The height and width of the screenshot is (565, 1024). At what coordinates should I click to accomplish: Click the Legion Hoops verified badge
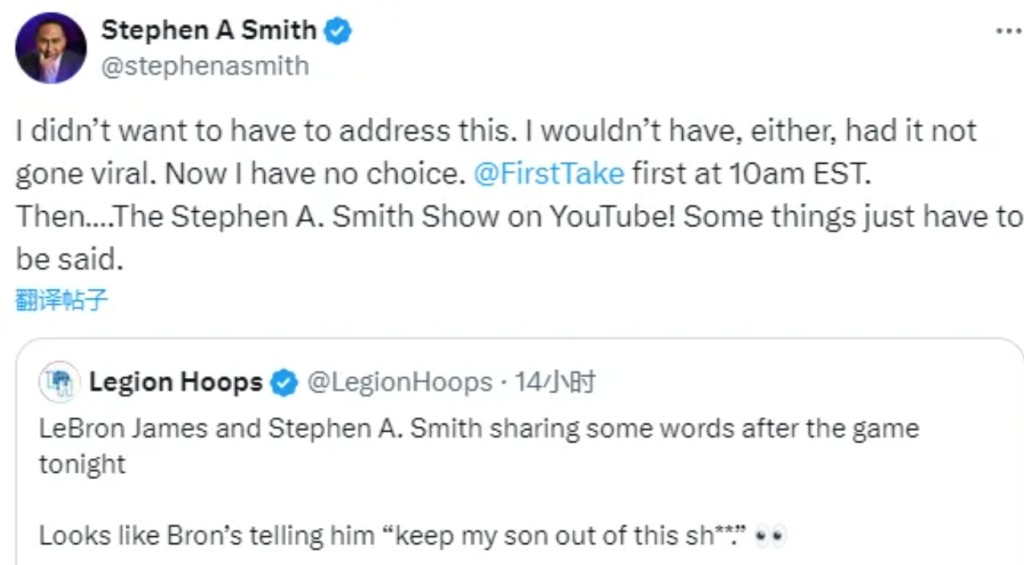284,382
